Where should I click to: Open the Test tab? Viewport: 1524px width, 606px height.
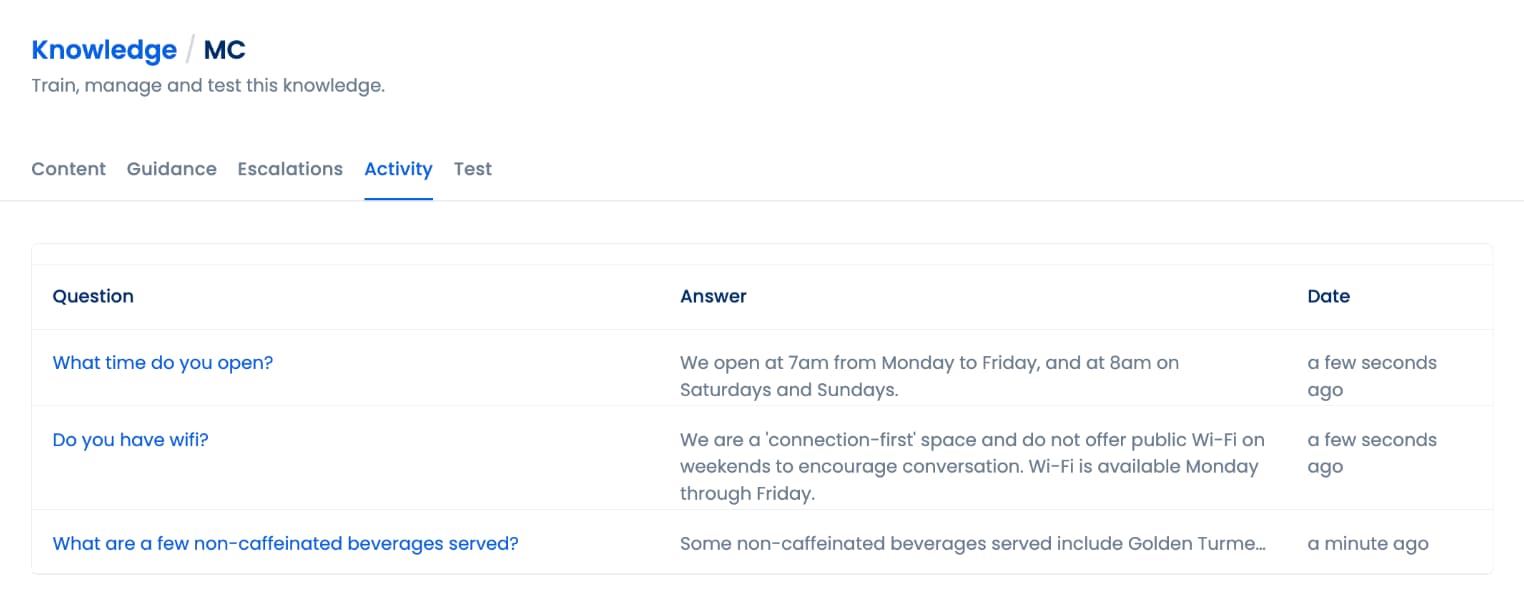pos(472,168)
